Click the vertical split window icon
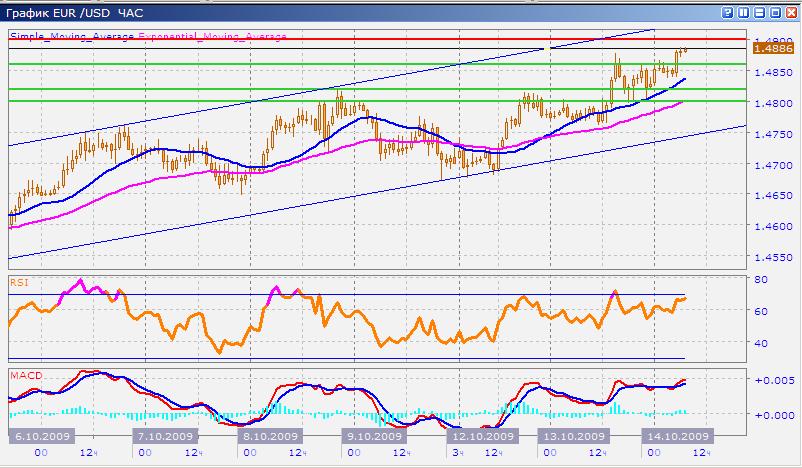The width and height of the screenshot is (802, 468). [x=741, y=12]
